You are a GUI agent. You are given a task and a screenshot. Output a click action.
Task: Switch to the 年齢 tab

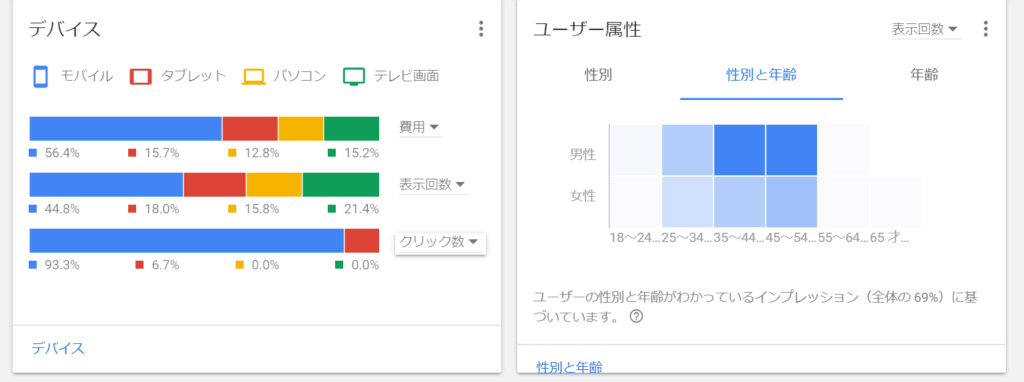coord(924,75)
